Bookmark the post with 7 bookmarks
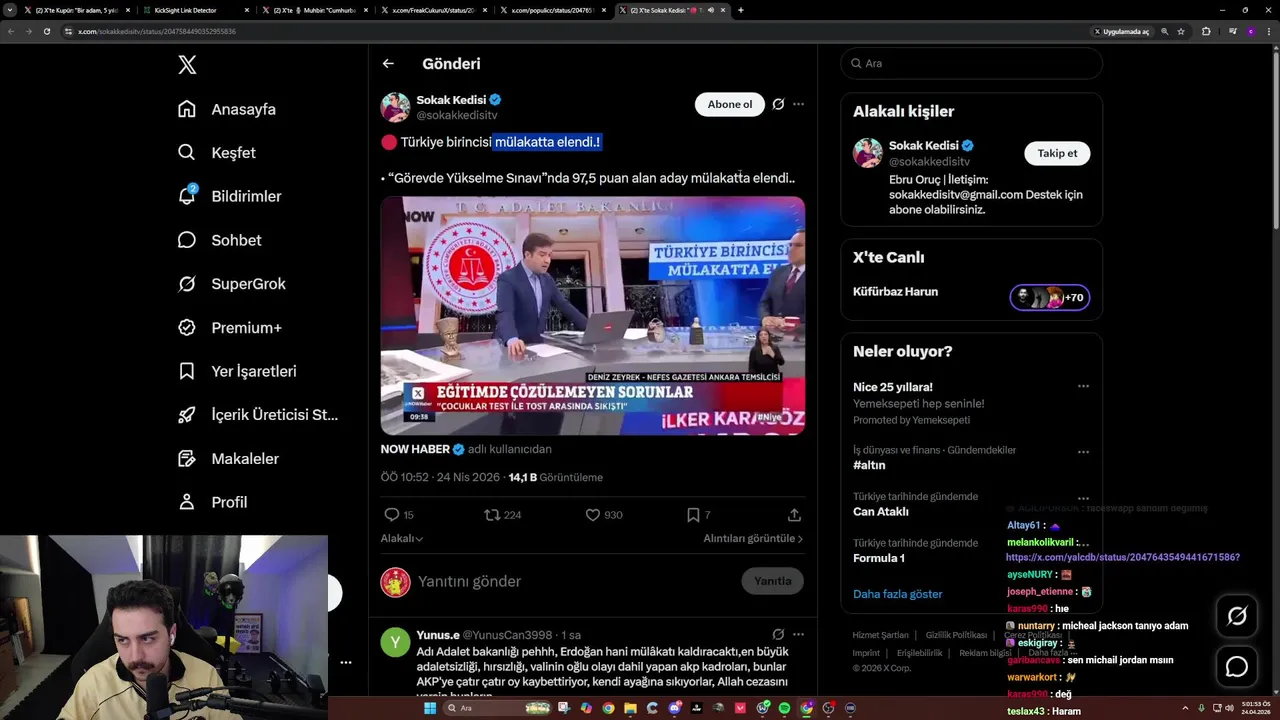 (693, 515)
